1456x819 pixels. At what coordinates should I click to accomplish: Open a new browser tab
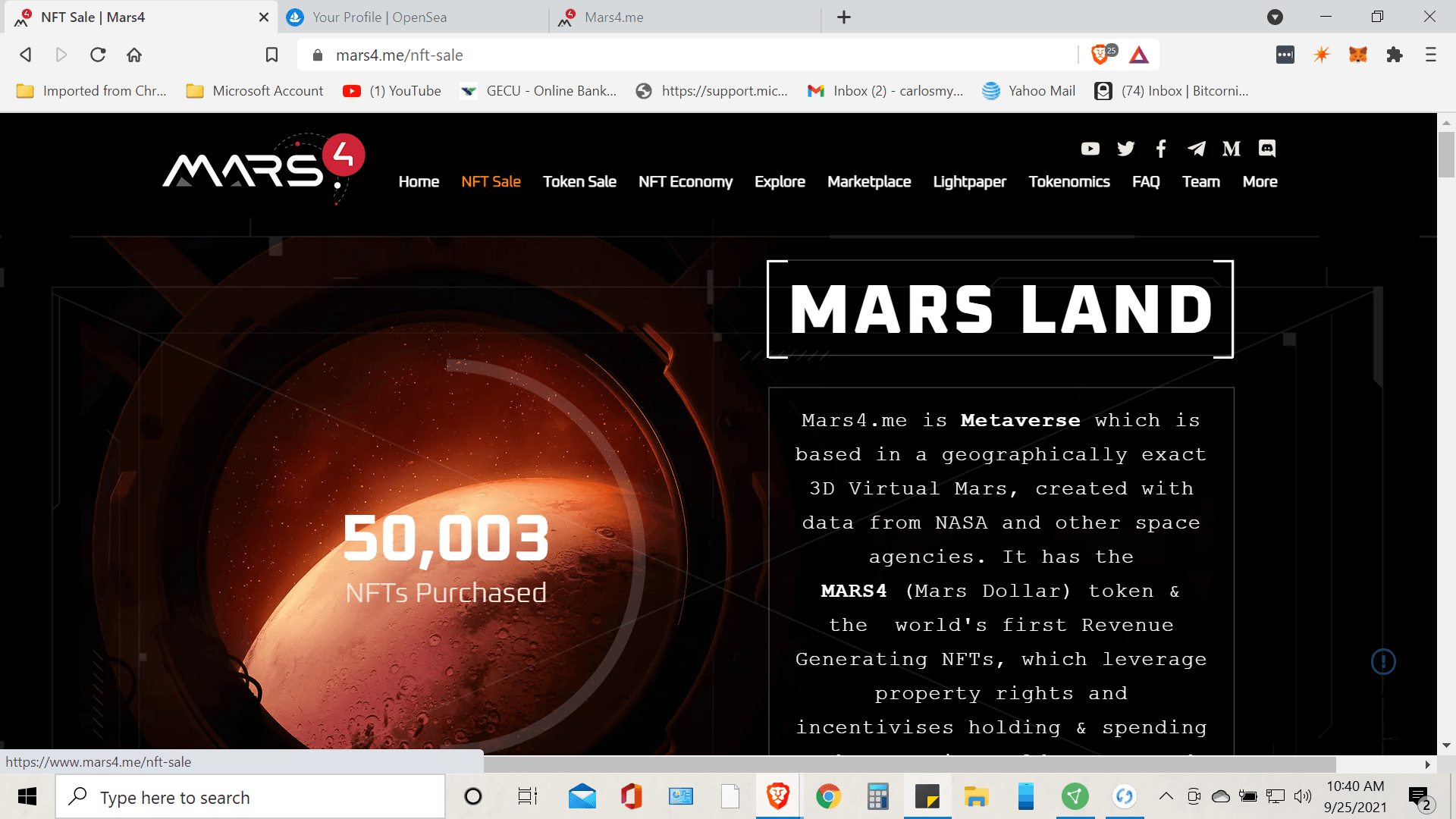point(844,17)
